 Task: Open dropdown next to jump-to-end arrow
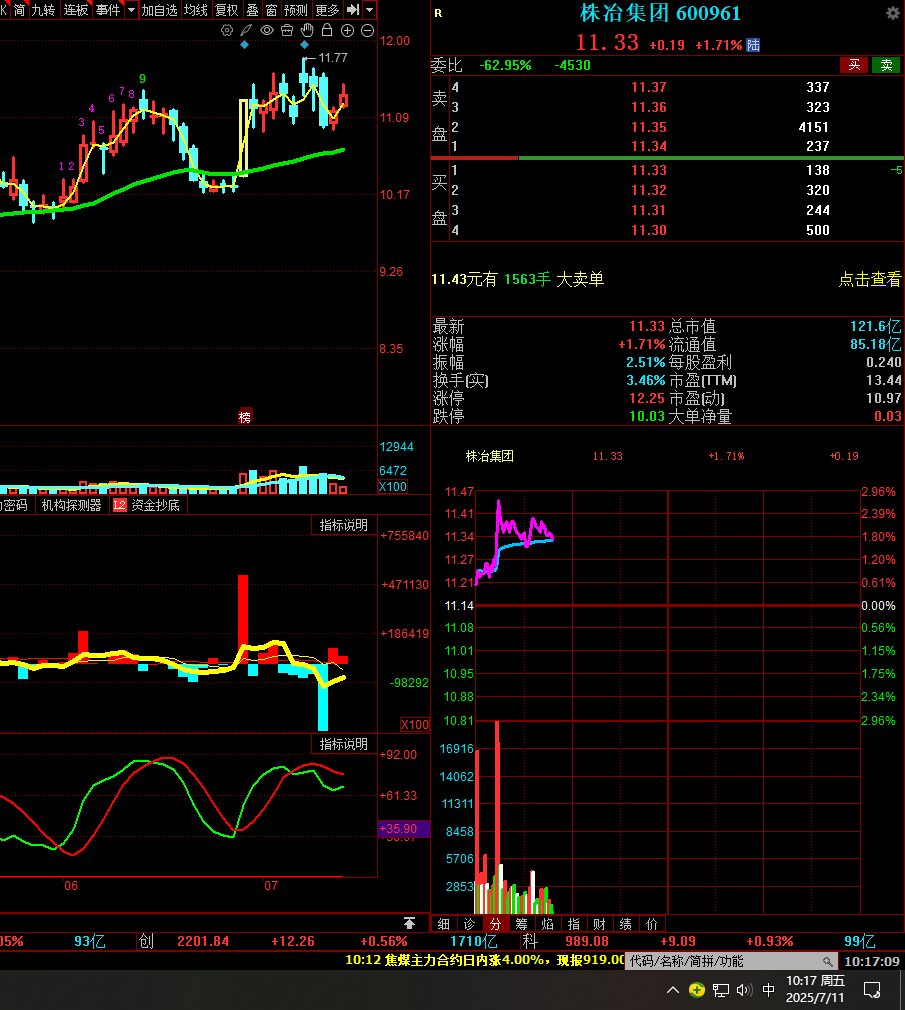[x=370, y=10]
